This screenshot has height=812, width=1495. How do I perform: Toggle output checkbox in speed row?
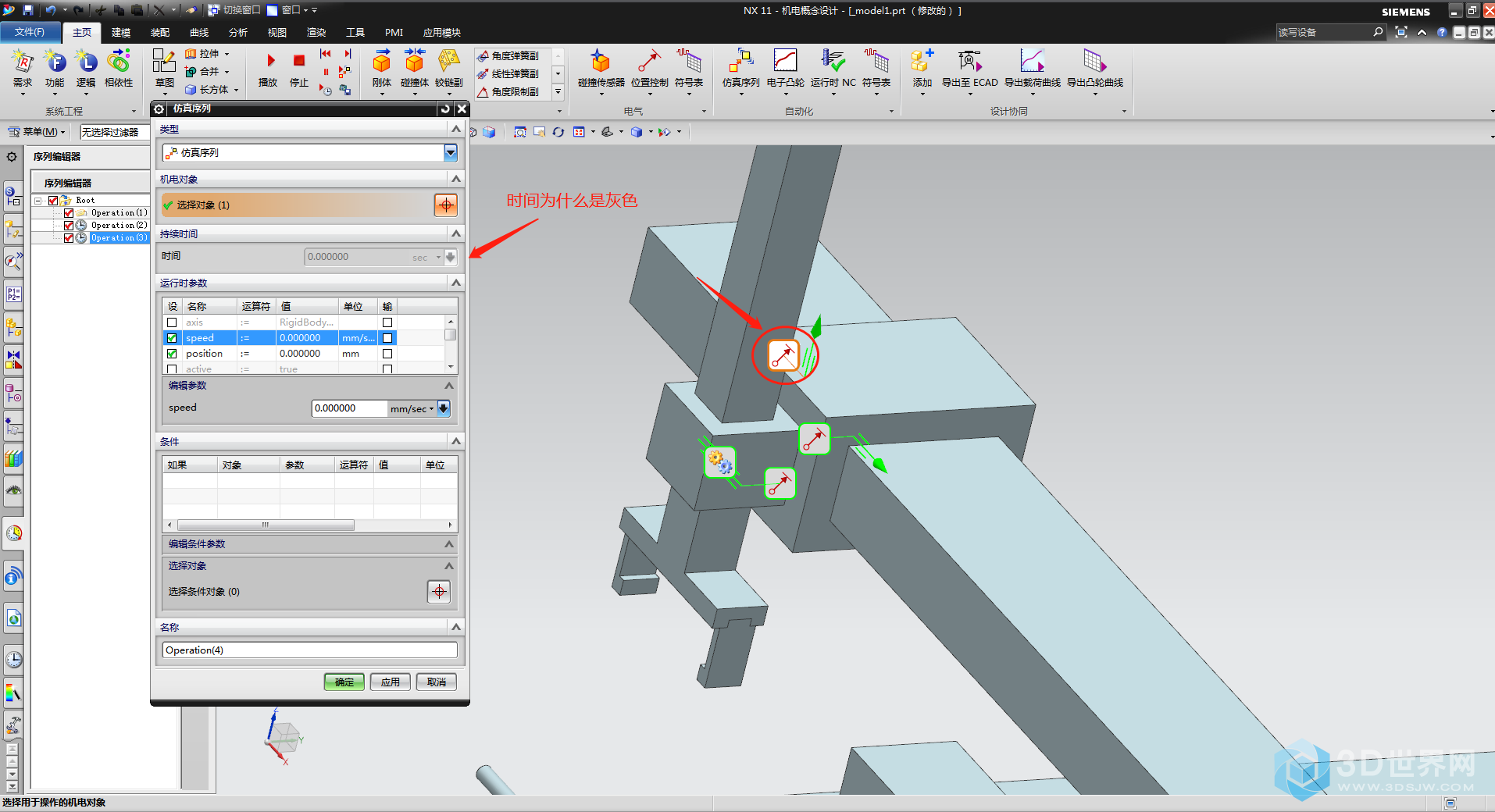click(x=387, y=338)
